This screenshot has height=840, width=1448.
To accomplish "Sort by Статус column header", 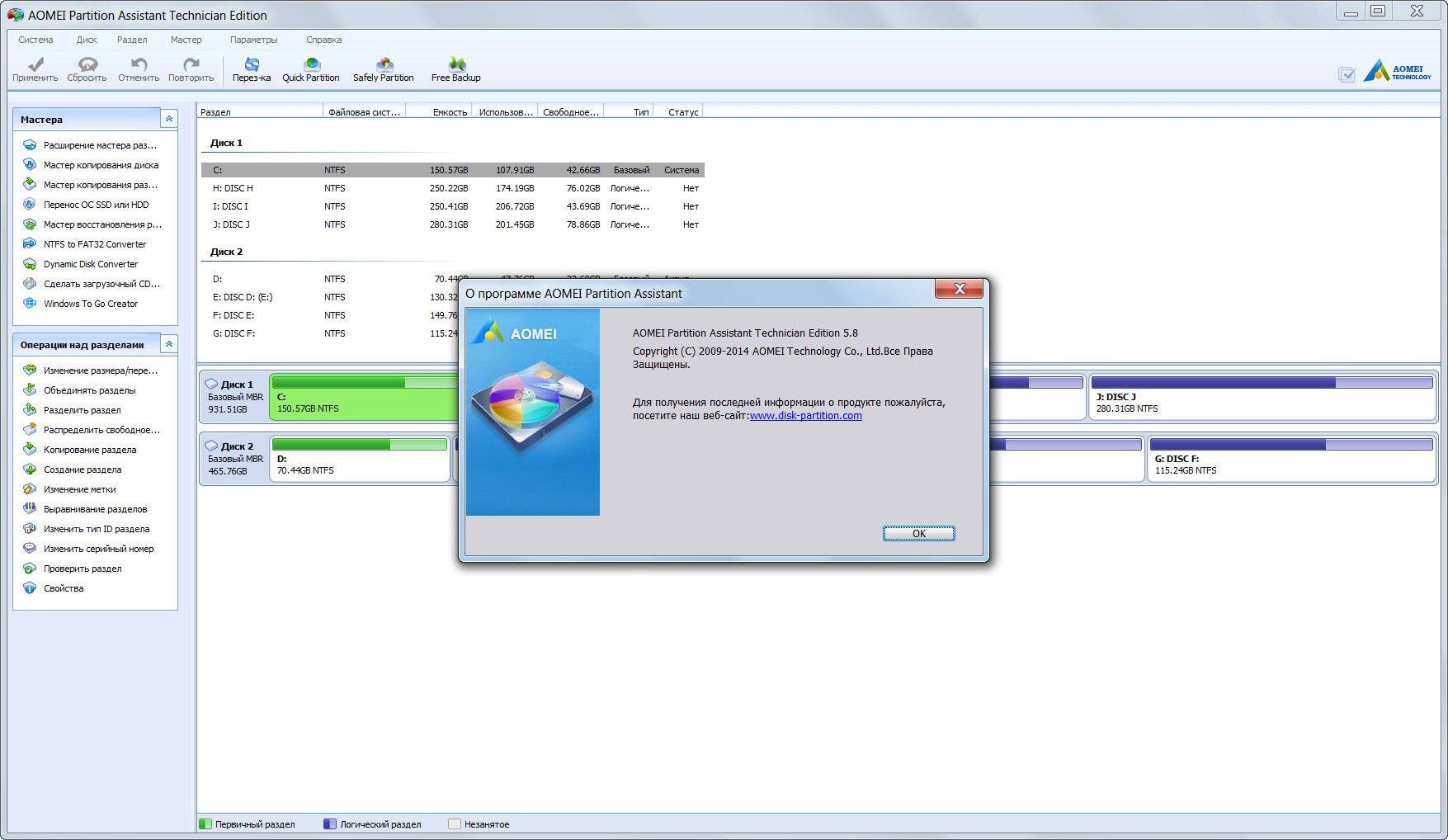I will [x=678, y=112].
